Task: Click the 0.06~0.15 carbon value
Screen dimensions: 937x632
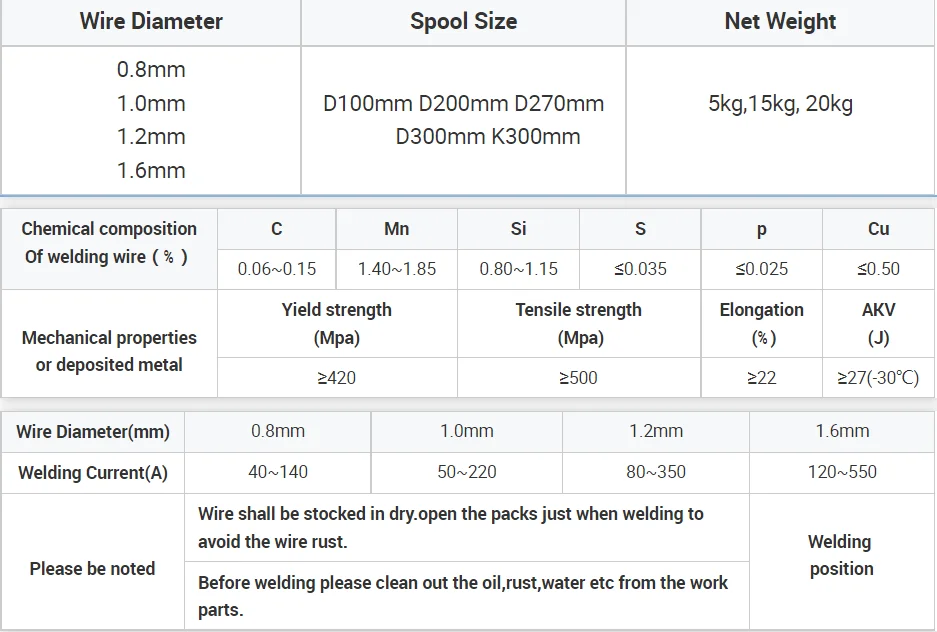Action: (277, 269)
